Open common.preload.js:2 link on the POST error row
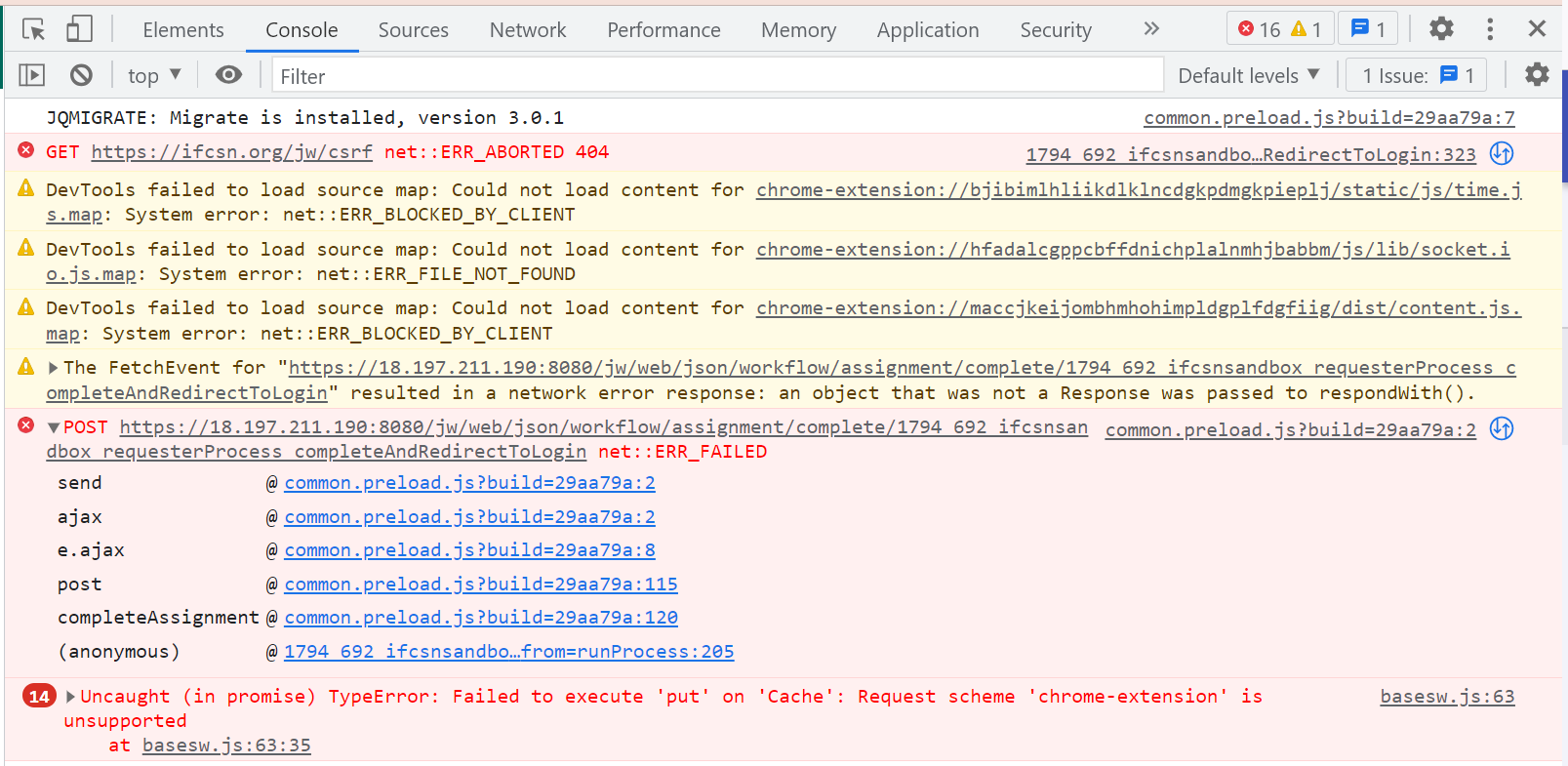This screenshot has width=1568, height=766. [x=1290, y=430]
